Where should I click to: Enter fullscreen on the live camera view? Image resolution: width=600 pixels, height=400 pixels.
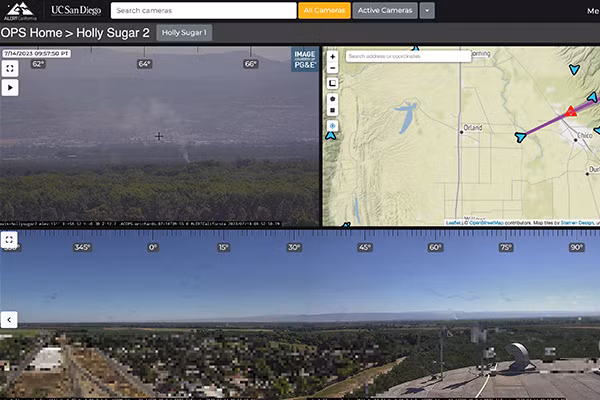pos(9,68)
